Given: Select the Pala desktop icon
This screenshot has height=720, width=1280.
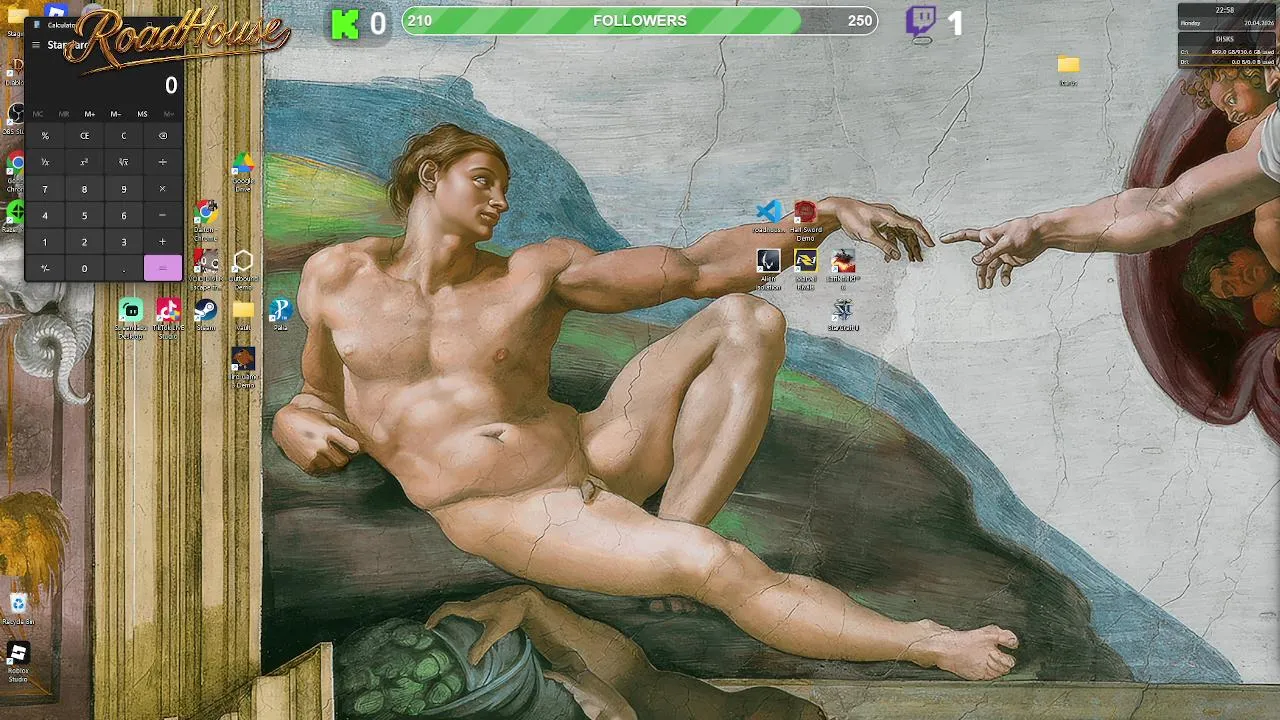Looking at the screenshot, I should 280,315.
